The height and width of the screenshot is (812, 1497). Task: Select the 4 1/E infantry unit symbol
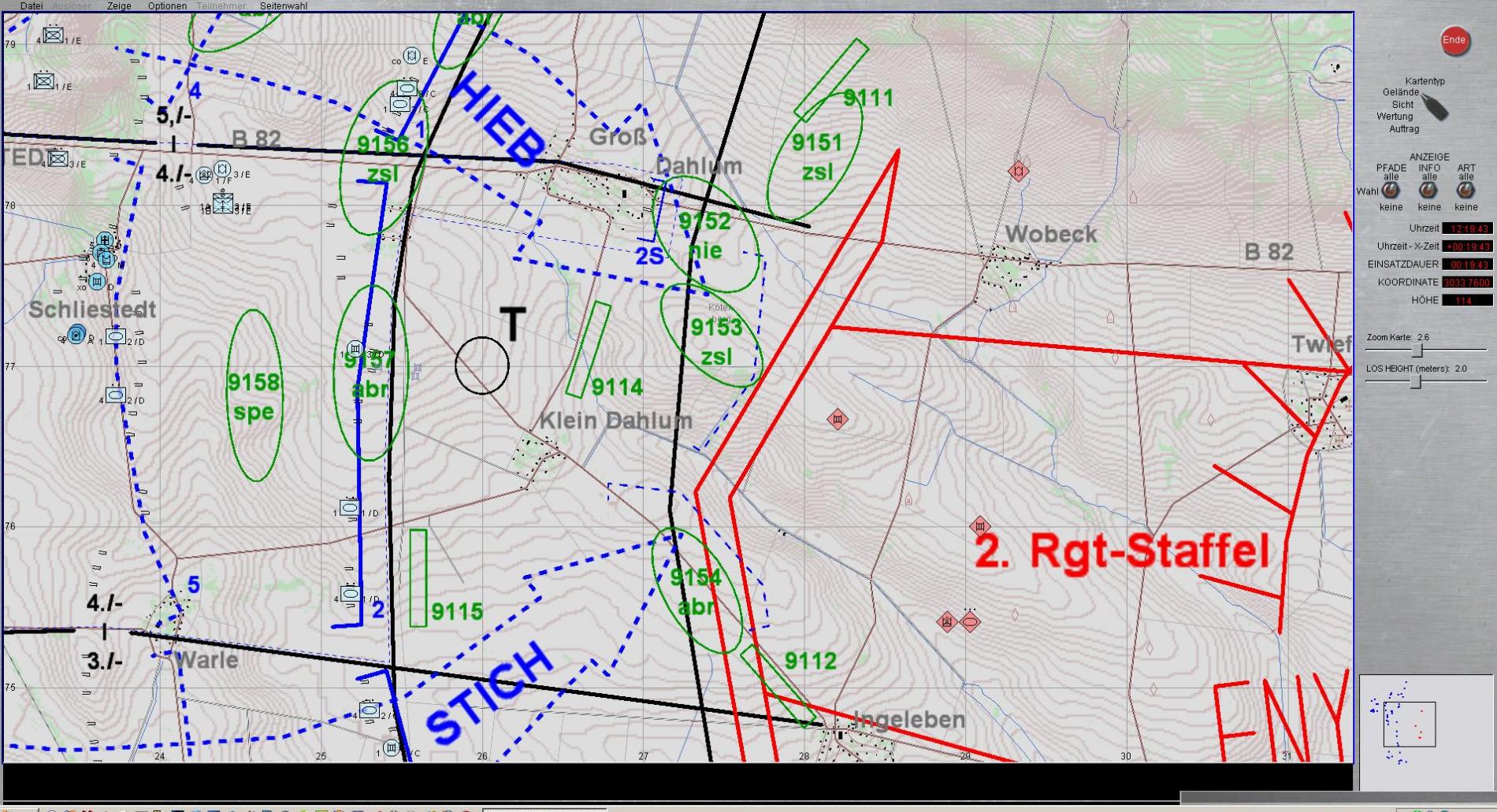(53, 35)
